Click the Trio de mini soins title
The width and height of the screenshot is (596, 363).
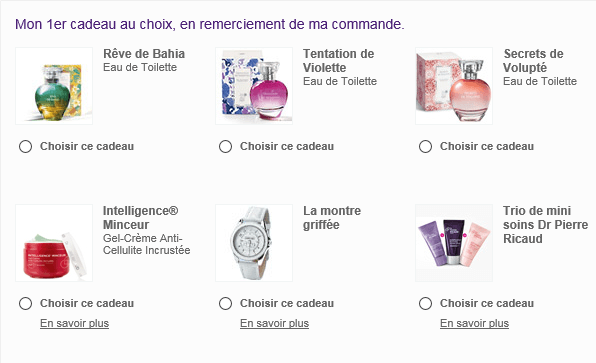[545, 224]
